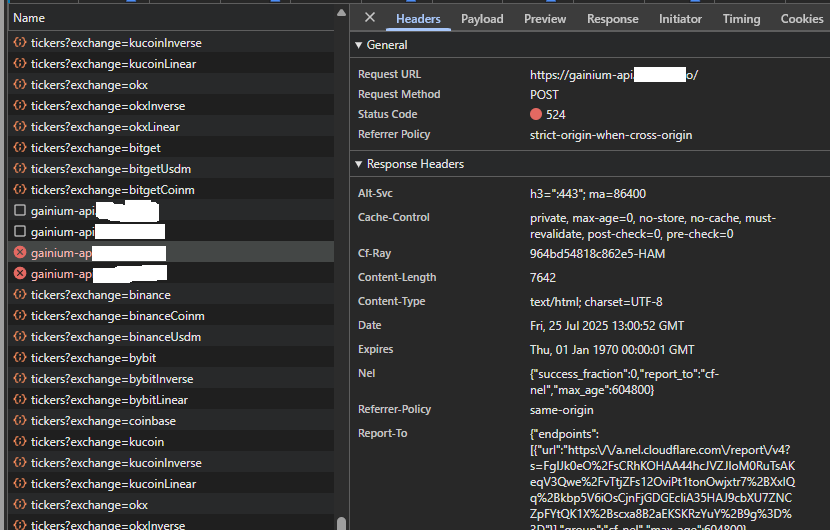The width and height of the screenshot is (830, 530).
Task: Open the Payload tab
Action: pos(482,19)
